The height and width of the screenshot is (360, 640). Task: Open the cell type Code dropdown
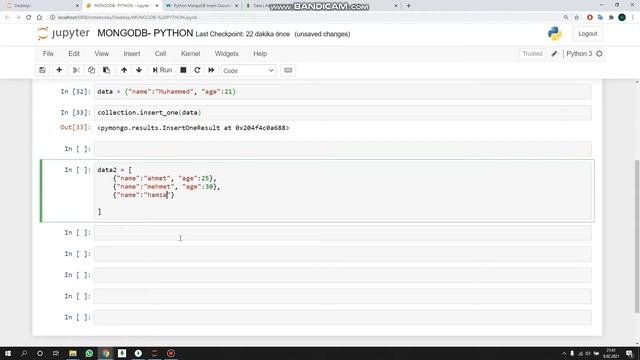click(248, 71)
